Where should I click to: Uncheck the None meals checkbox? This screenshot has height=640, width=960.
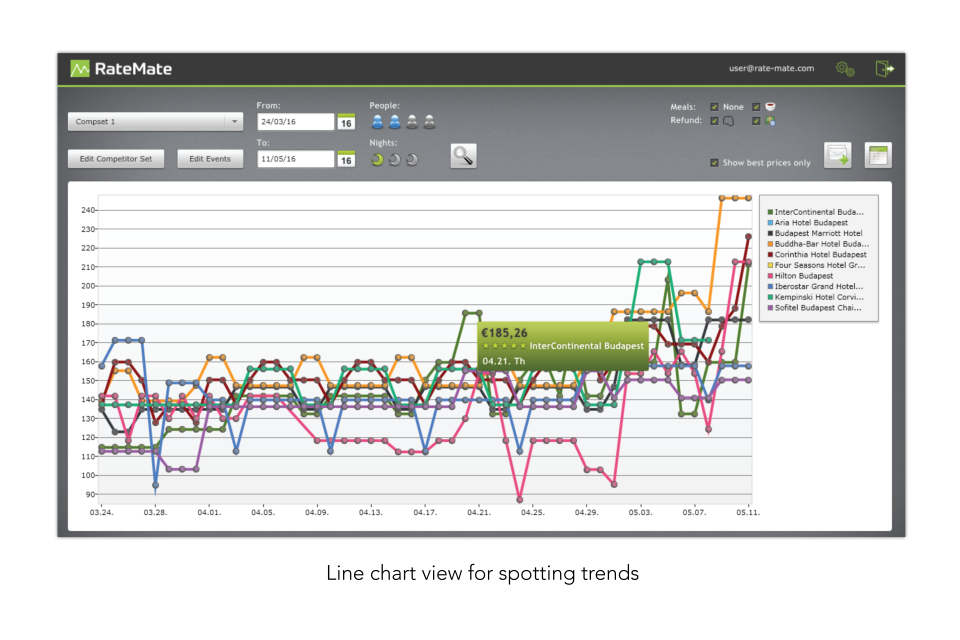713,106
